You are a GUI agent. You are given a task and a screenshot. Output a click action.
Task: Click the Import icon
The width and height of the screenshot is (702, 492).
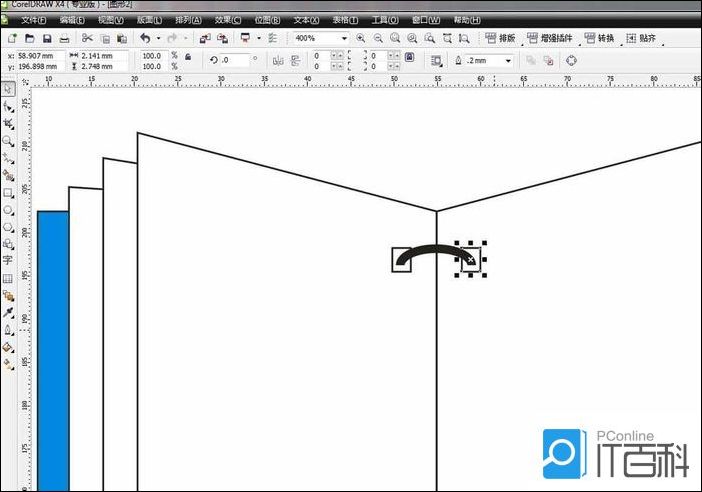pyautogui.click(x=205, y=39)
